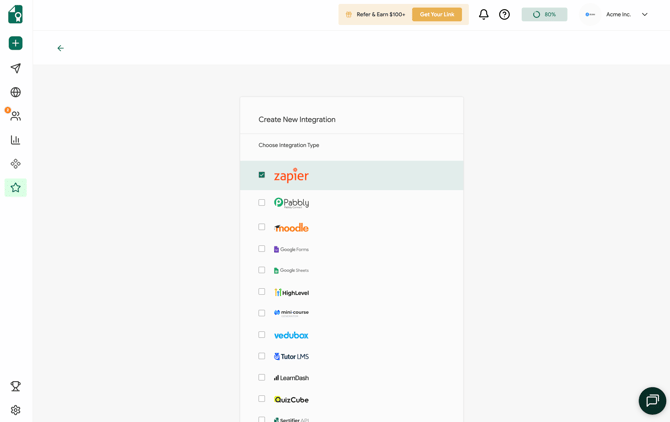The height and width of the screenshot is (422, 670).
Task: Click the Acme Inc. account name
Action: pos(618,15)
